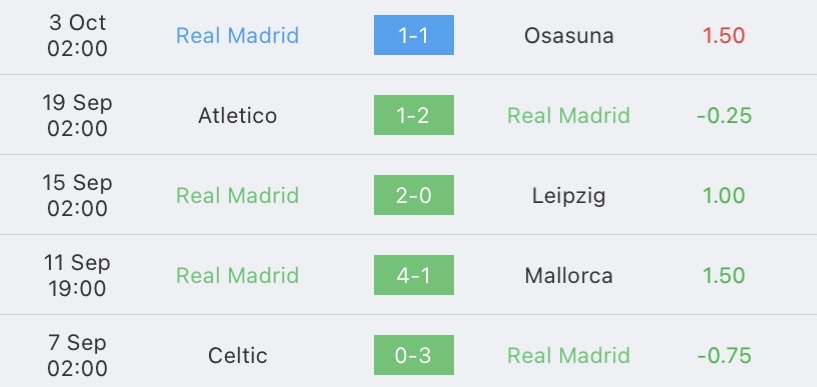Select the -0.75 handicap value
The image size is (817, 387).
724,355
